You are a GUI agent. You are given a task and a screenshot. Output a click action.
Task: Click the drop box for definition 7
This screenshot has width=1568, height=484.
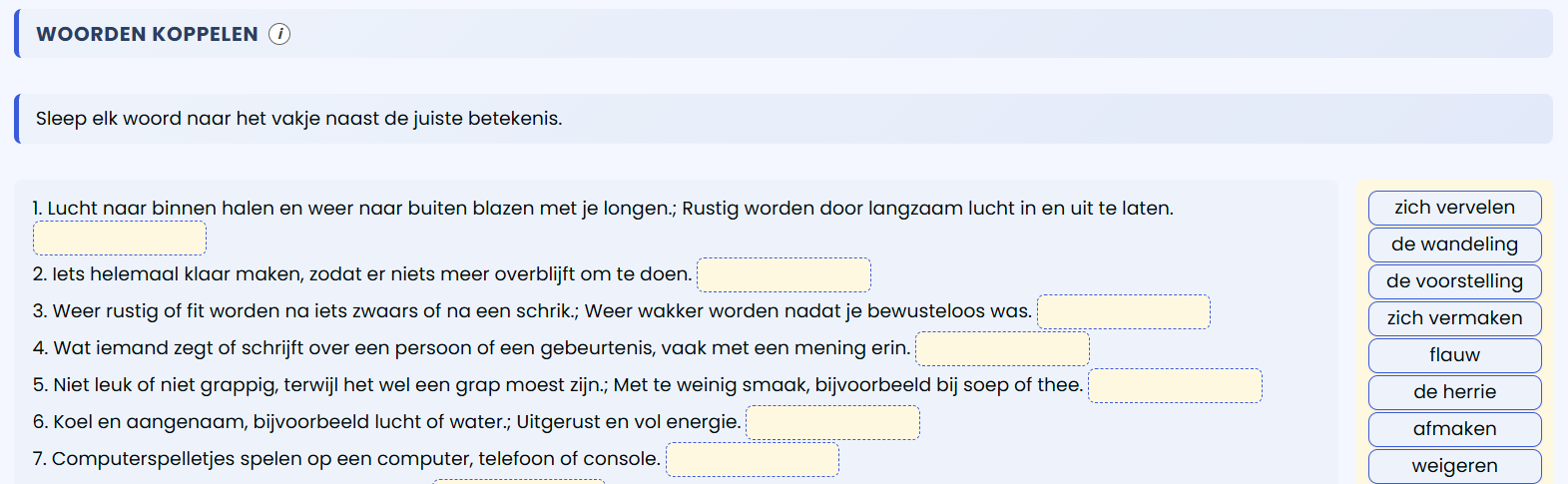(753, 459)
